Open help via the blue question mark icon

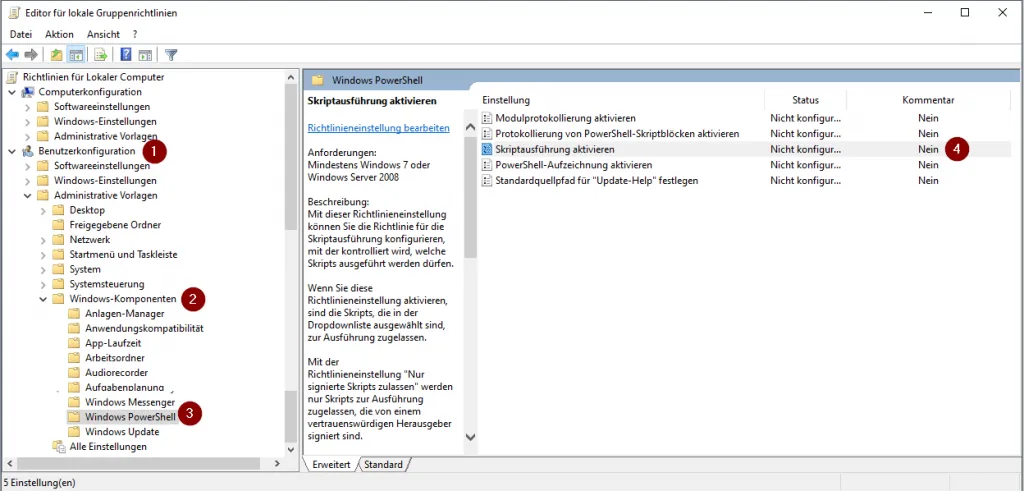click(127, 55)
